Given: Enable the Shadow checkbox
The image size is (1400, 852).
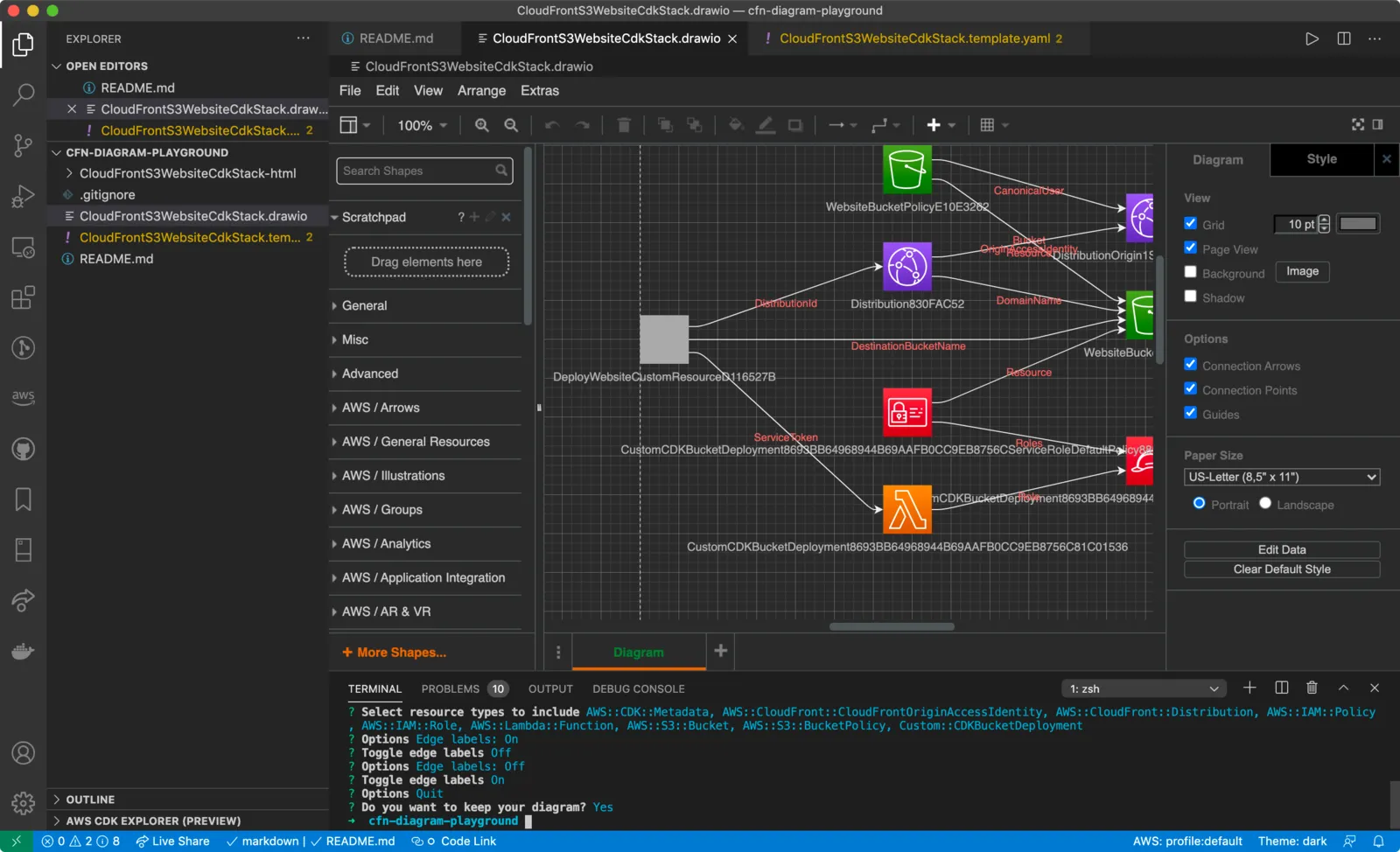Looking at the screenshot, I should coord(1190,297).
